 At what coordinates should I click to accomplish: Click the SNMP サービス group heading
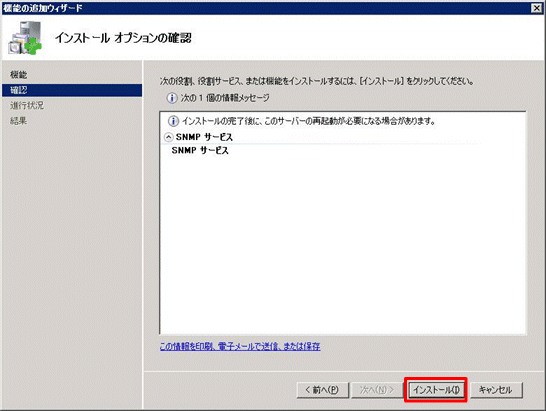pyautogui.click(x=204, y=137)
